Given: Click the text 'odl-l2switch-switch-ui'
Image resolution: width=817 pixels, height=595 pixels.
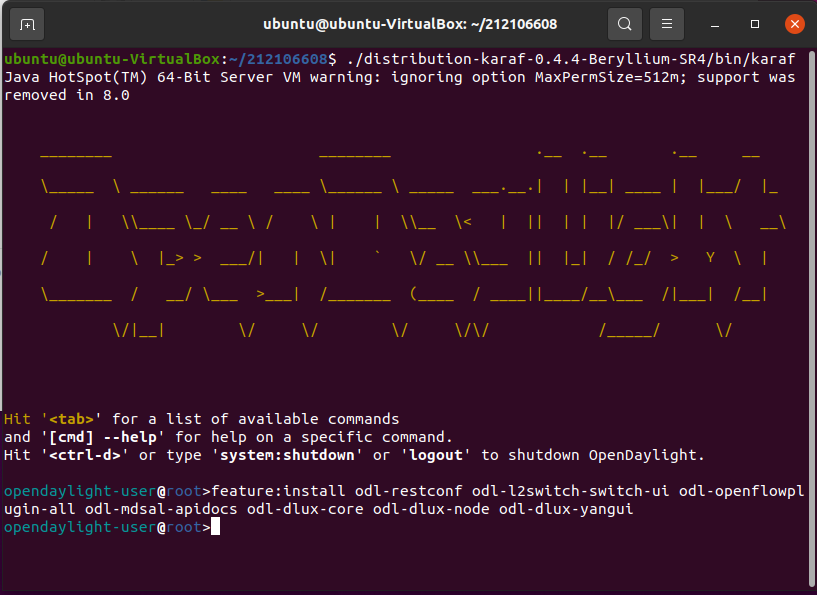Looking at the screenshot, I should pos(571,491).
